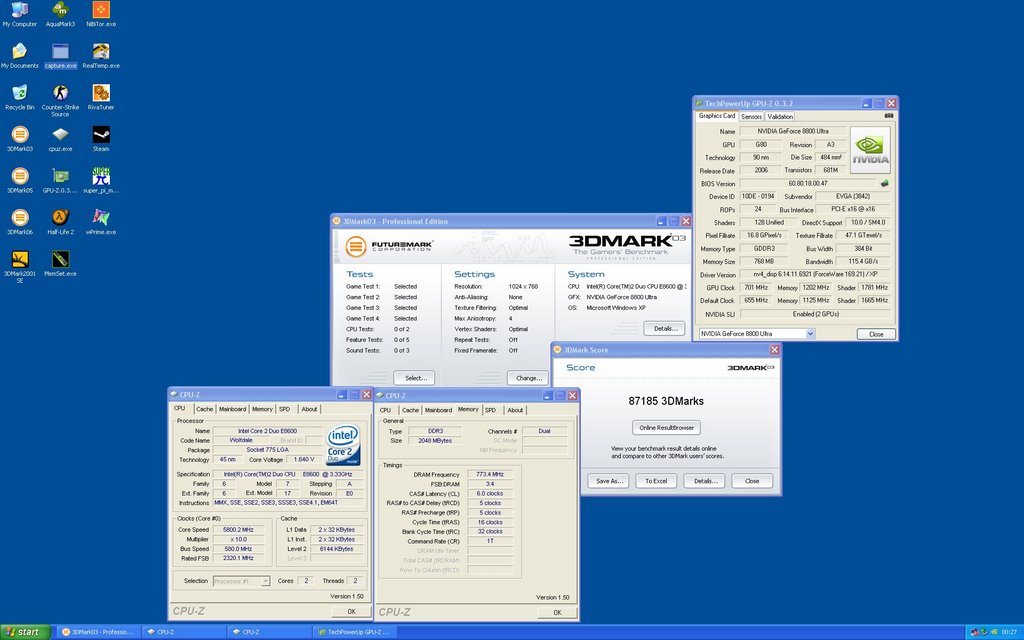
Task: Click the To Excel button
Action: [x=656, y=481]
